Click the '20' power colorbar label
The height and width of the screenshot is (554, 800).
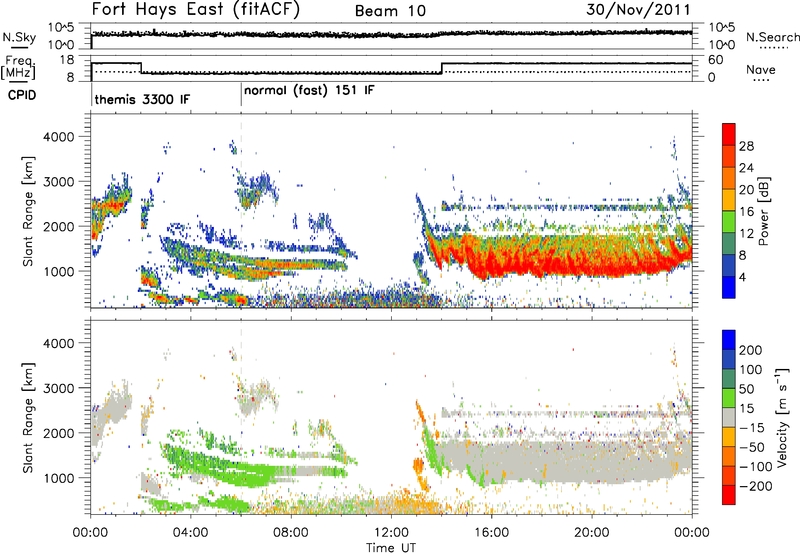746,190
